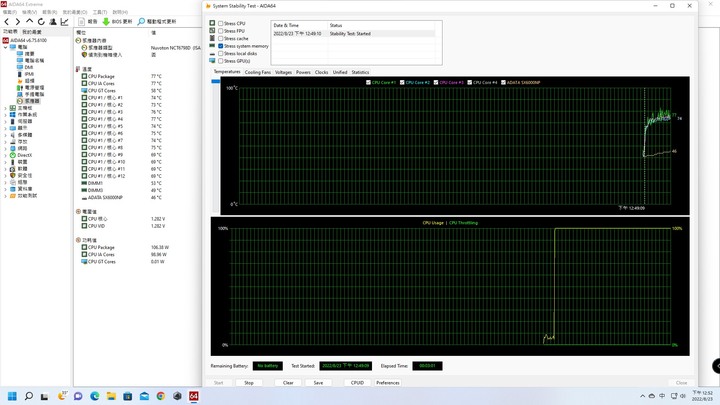The image size is (720, 405).
Task: Expand the Multimedia tree node
Action: pyautogui.click(x=6, y=135)
